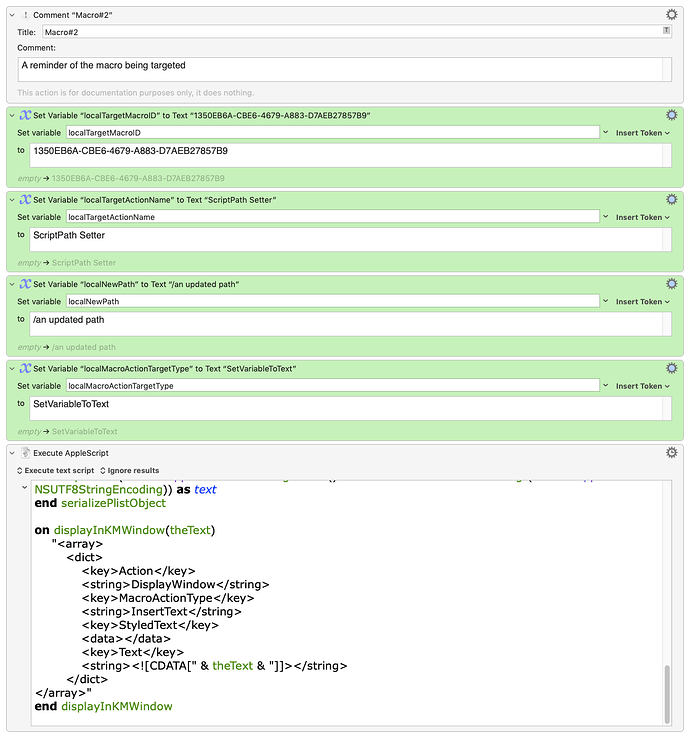Click the Execute AppleScript script icon
Screen dimensions: 690x738
(x=25, y=453)
